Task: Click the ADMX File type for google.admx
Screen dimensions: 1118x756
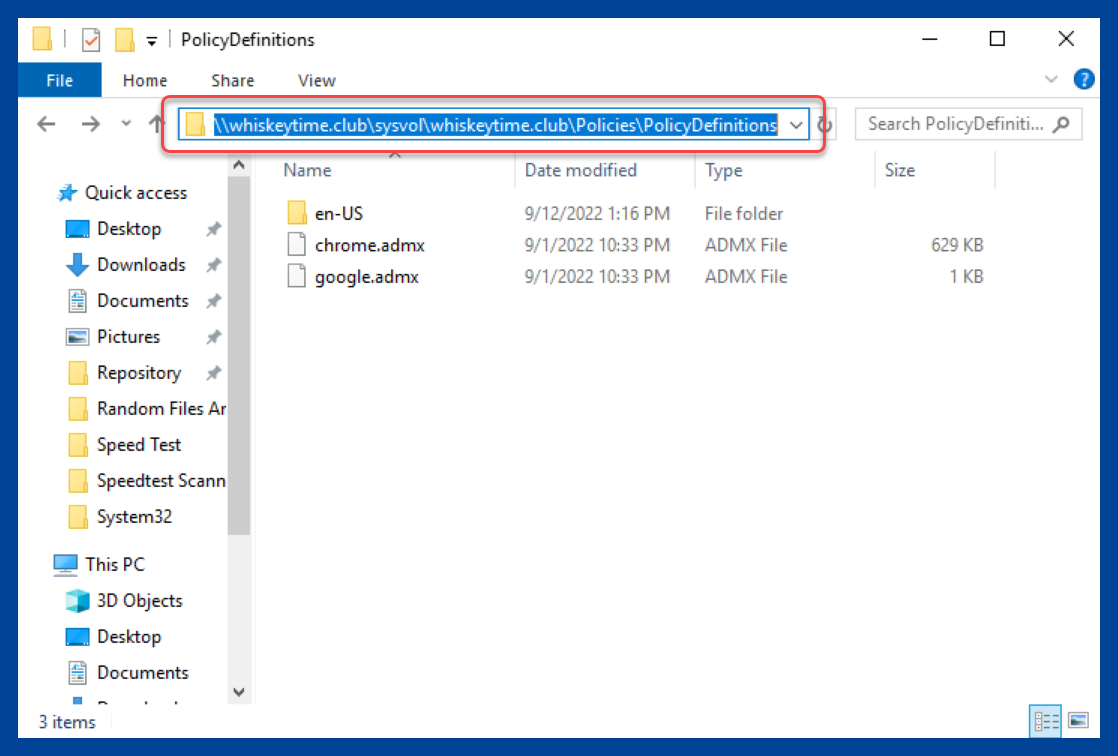Action: pyautogui.click(x=746, y=277)
